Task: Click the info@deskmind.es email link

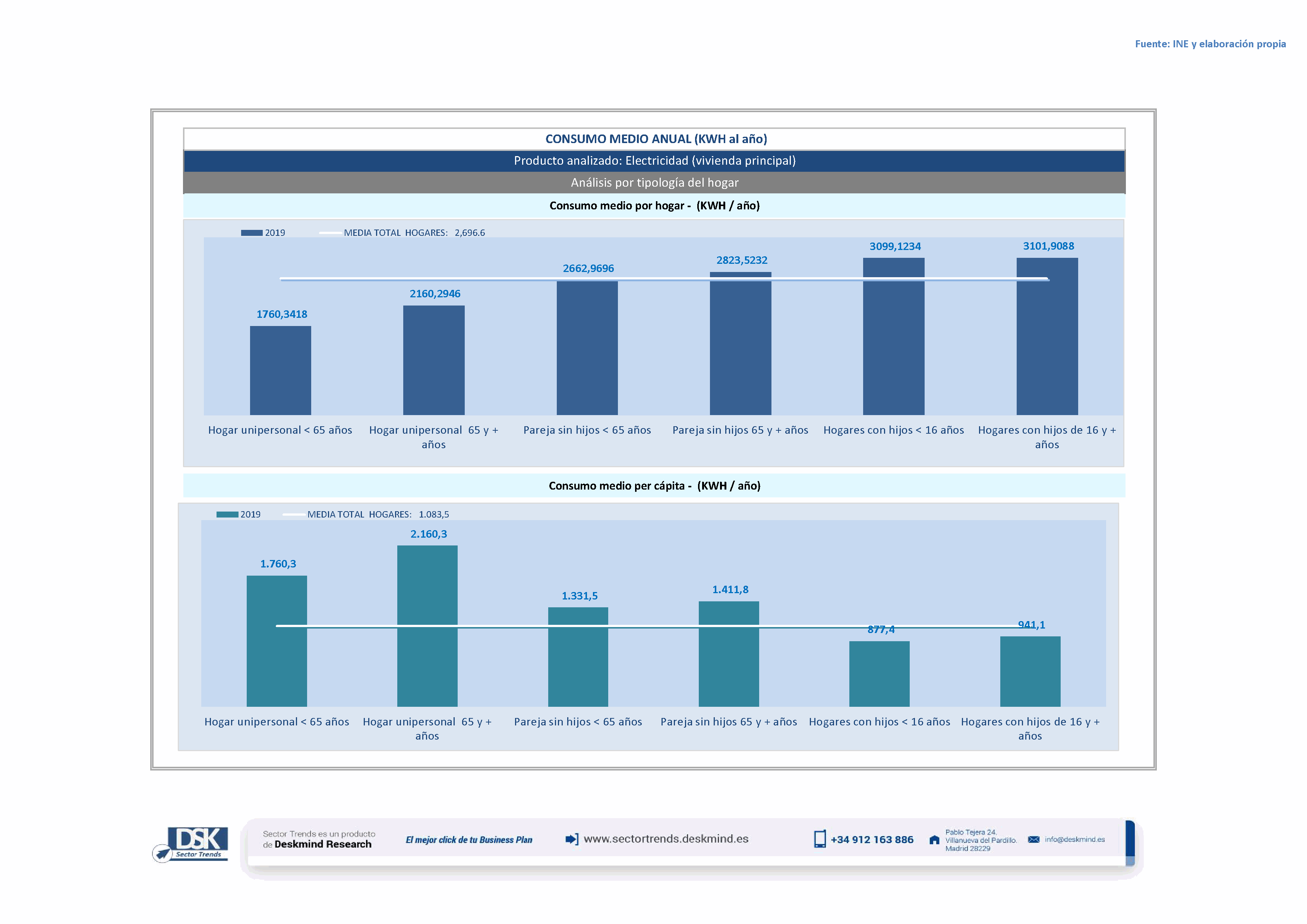Action: point(1075,839)
